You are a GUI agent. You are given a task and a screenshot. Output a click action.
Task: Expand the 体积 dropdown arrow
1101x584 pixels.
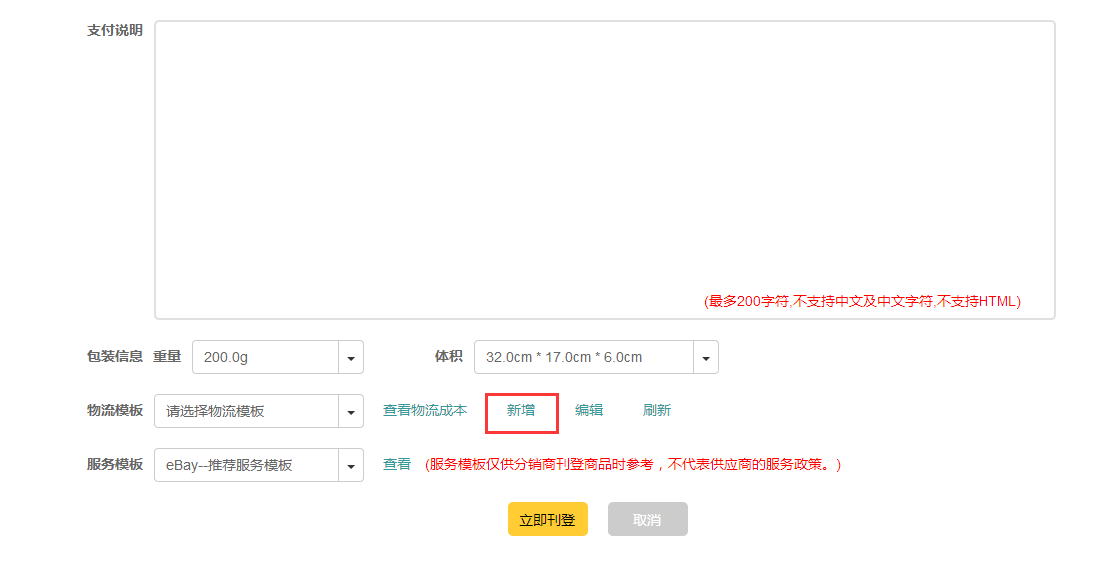[706, 357]
